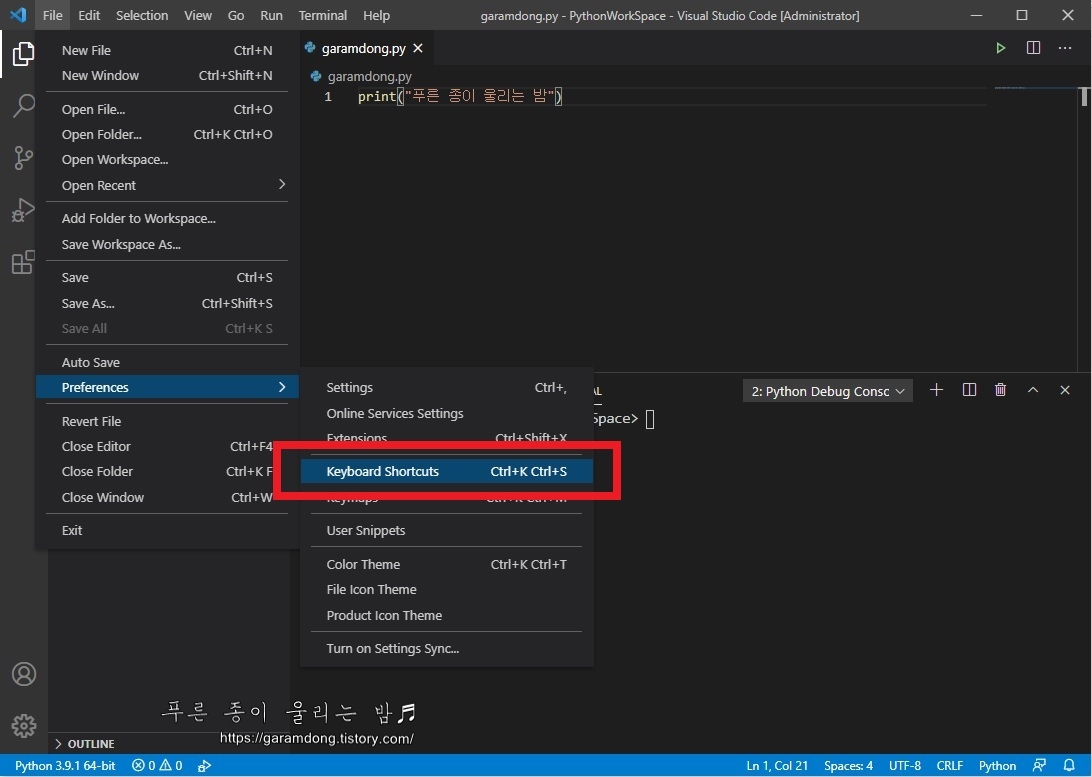Open File Icon Theme entry

(446, 589)
